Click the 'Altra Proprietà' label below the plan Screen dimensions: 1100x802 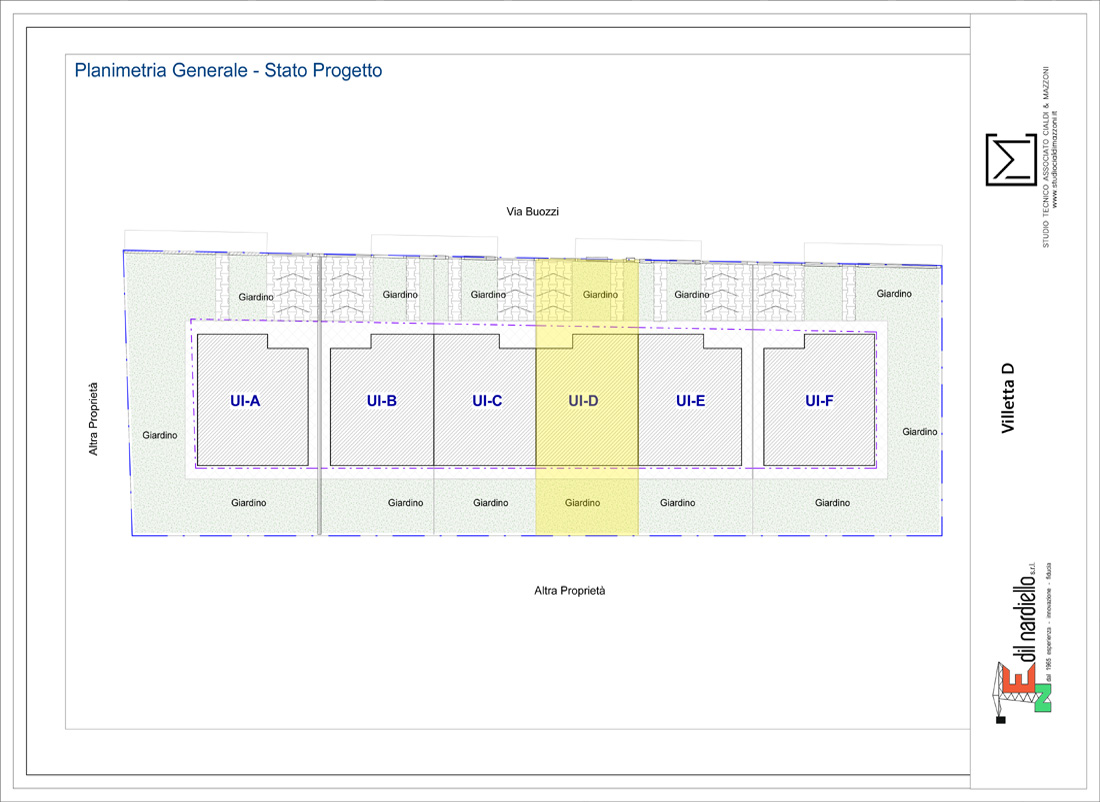point(570,591)
